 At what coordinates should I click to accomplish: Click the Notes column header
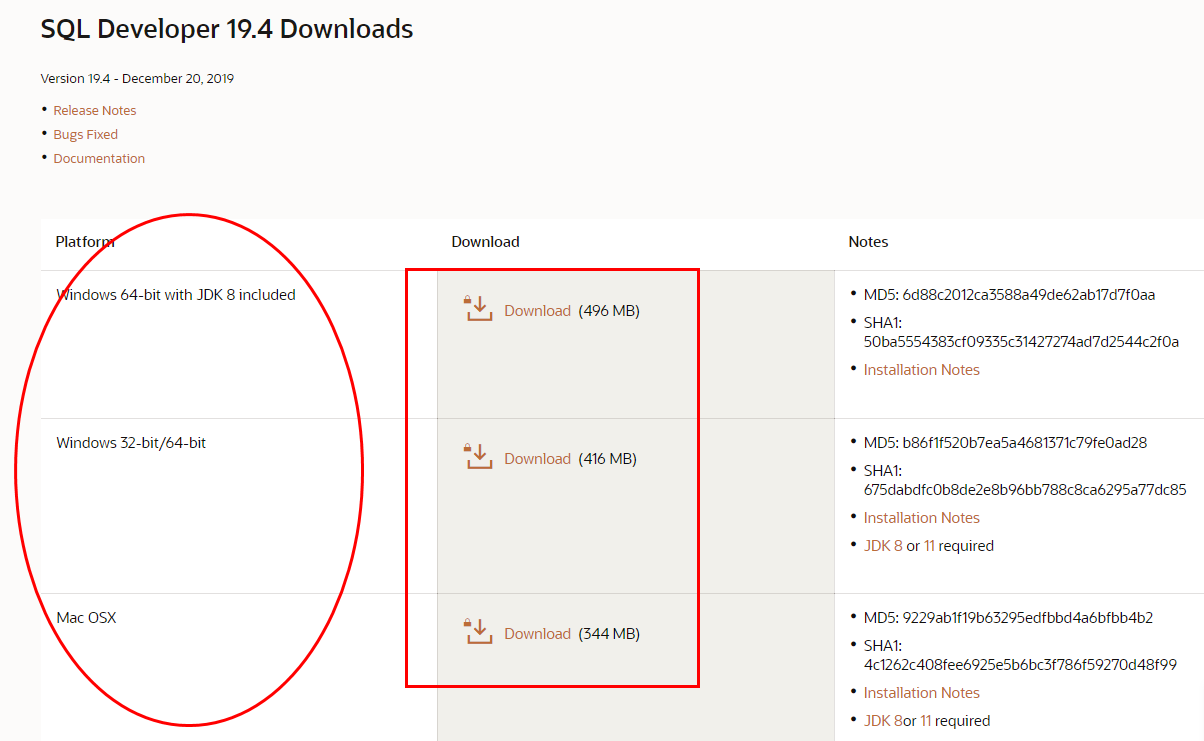868,242
